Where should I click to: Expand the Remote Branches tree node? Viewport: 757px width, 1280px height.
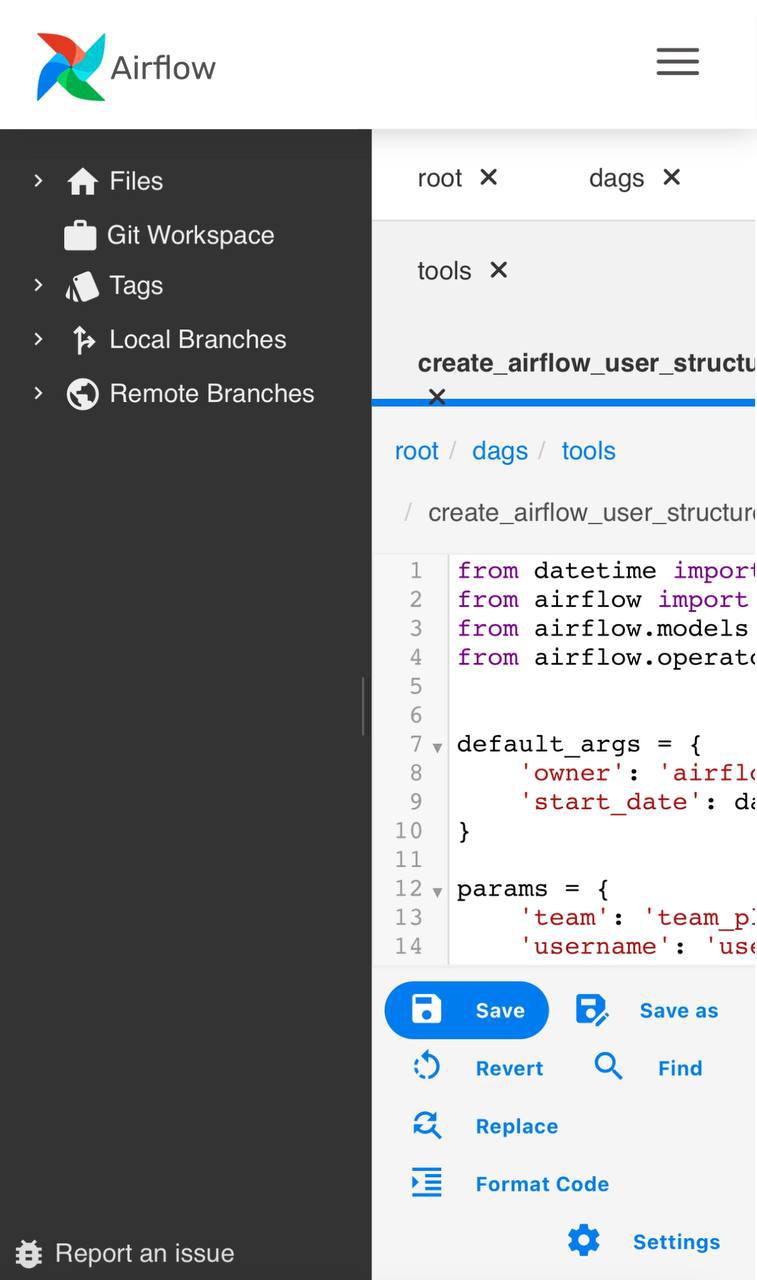click(x=38, y=393)
